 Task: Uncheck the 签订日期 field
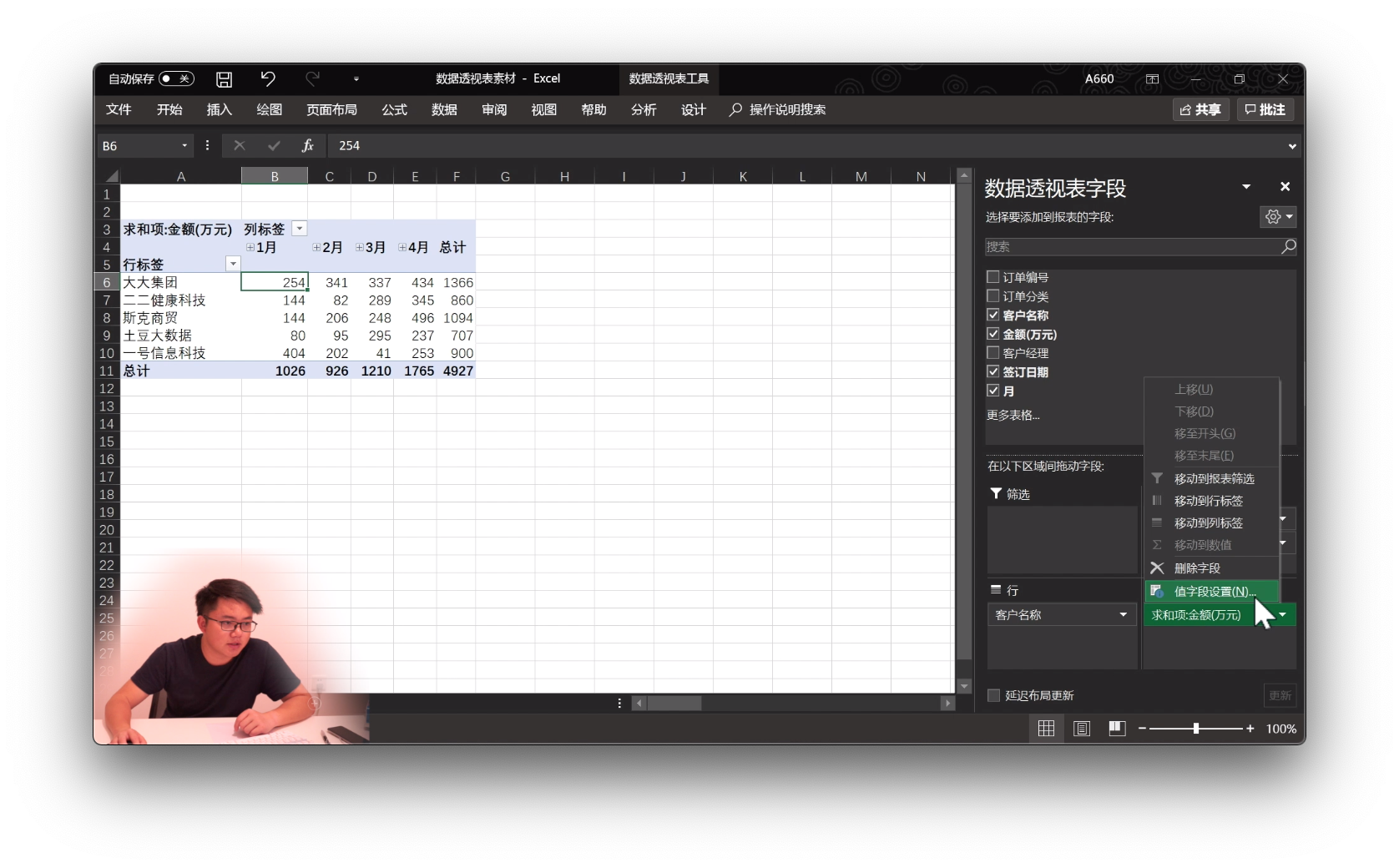pyautogui.click(x=993, y=371)
